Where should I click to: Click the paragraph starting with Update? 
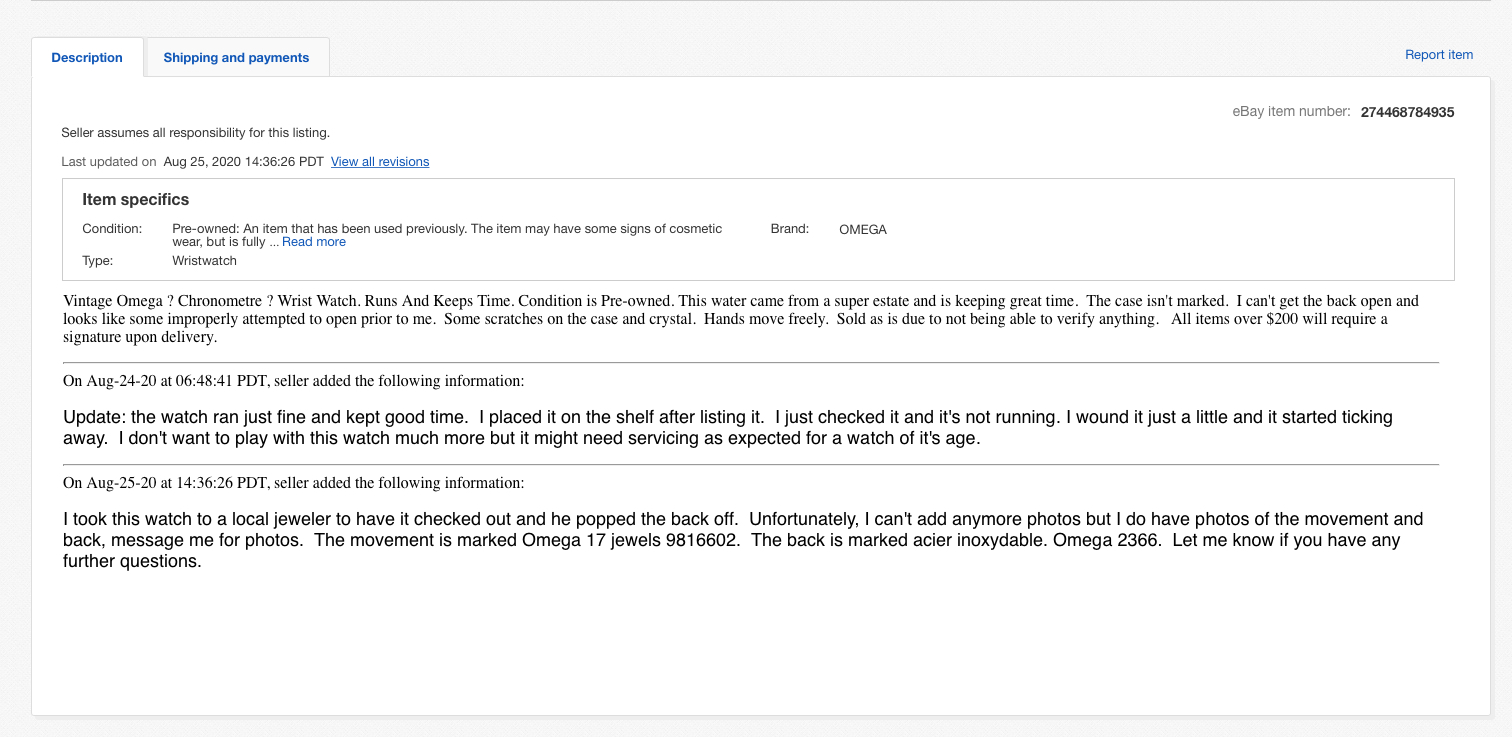(727, 427)
